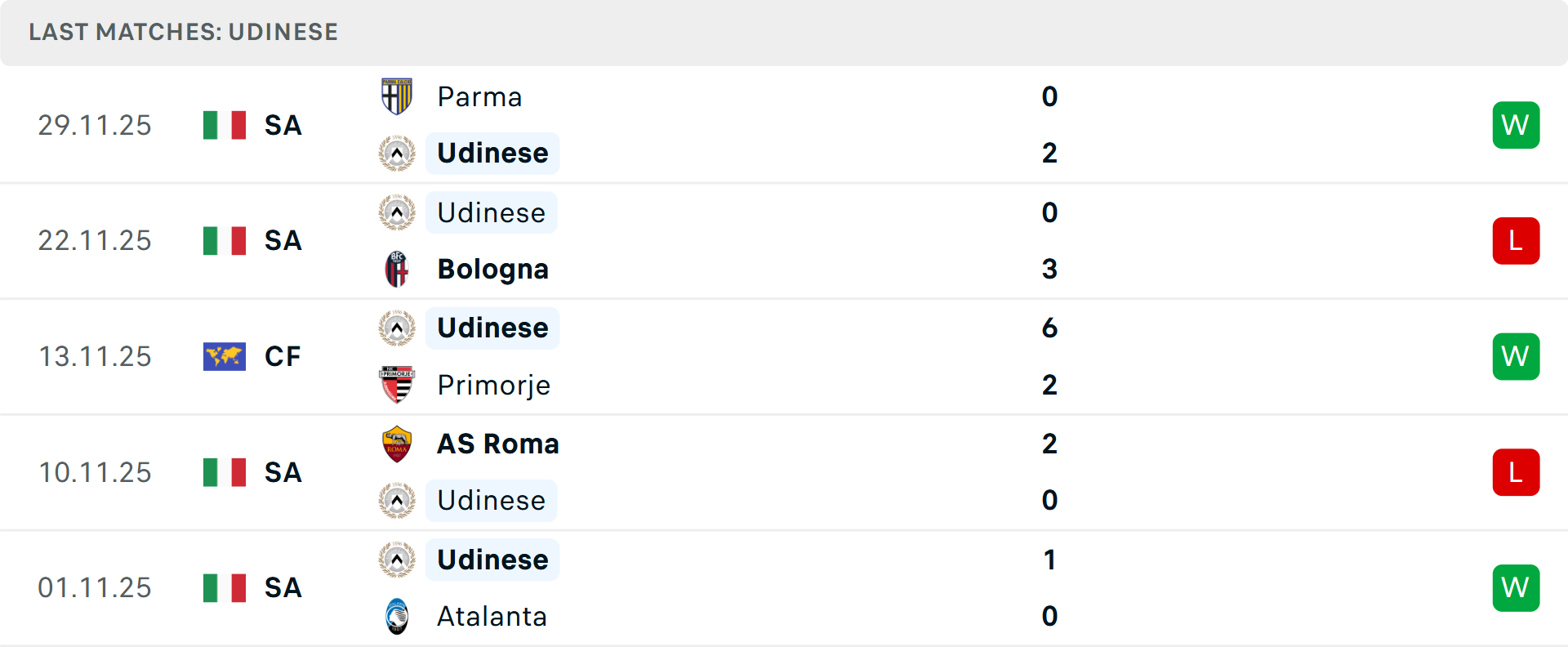Click the AS Roma club crest
Image resolution: width=1568 pixels, height=647 pixels.
(x=396, y=444)
